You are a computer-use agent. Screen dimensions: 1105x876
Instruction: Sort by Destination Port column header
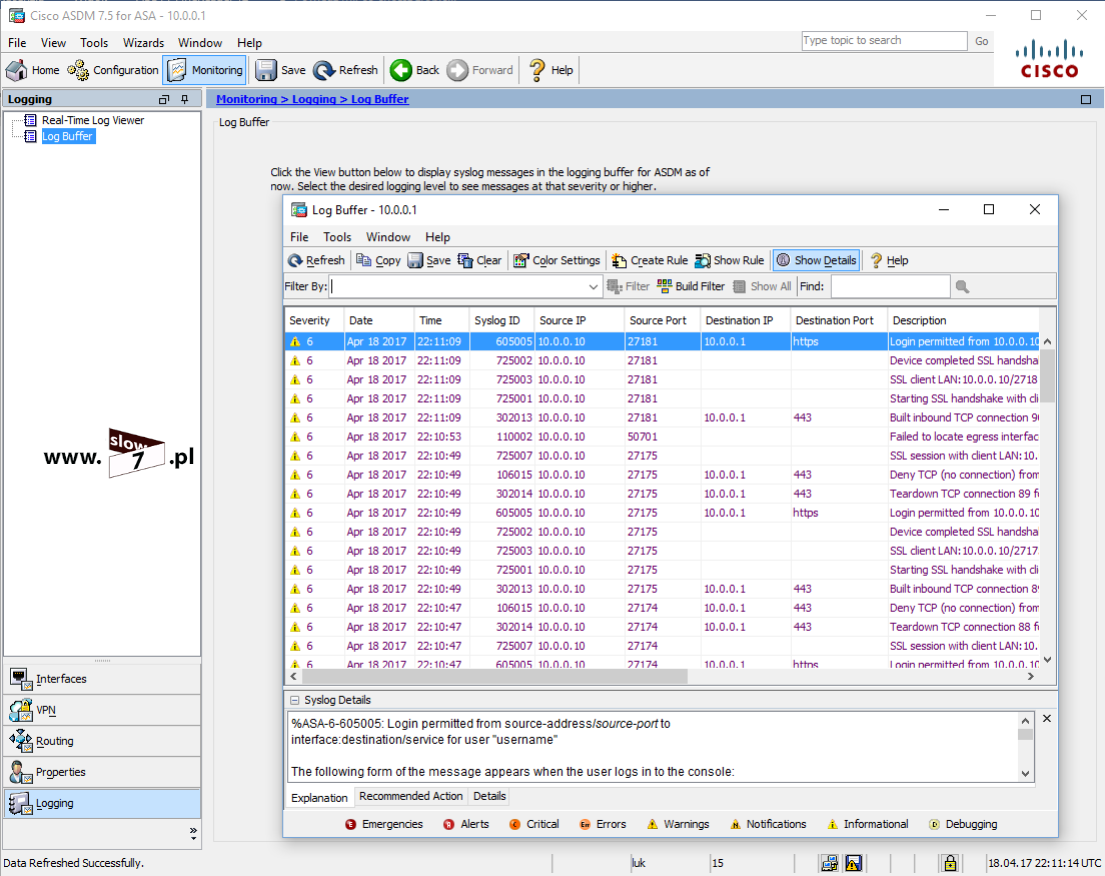pyautogui.click(x=839, y=320)
